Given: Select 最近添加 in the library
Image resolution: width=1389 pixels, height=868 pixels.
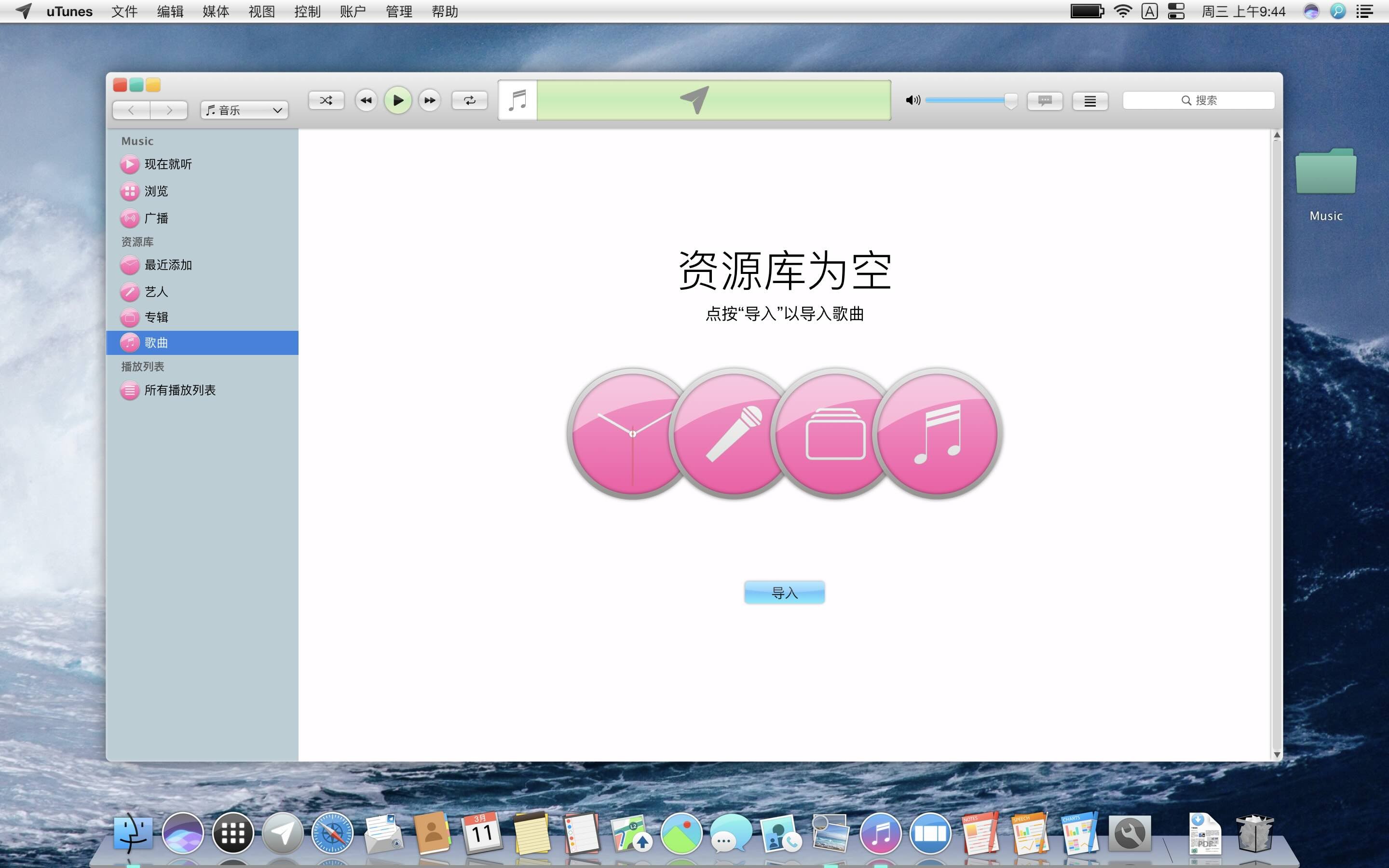Looking at the screenshot, I should 202,265.
